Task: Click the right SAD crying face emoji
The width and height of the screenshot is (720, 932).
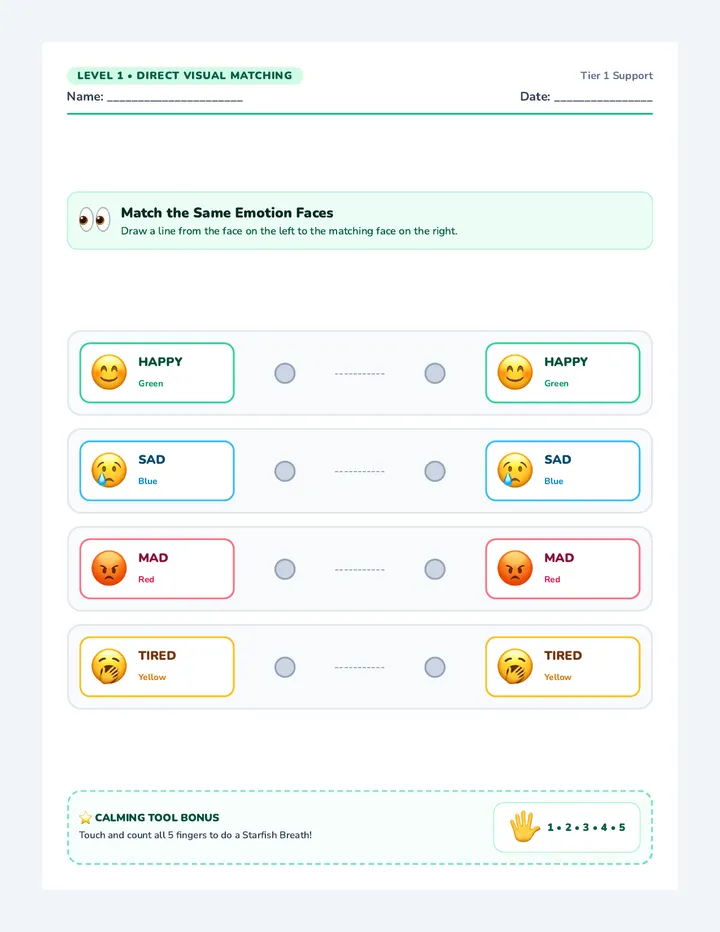Action: (x=515, y=470)
